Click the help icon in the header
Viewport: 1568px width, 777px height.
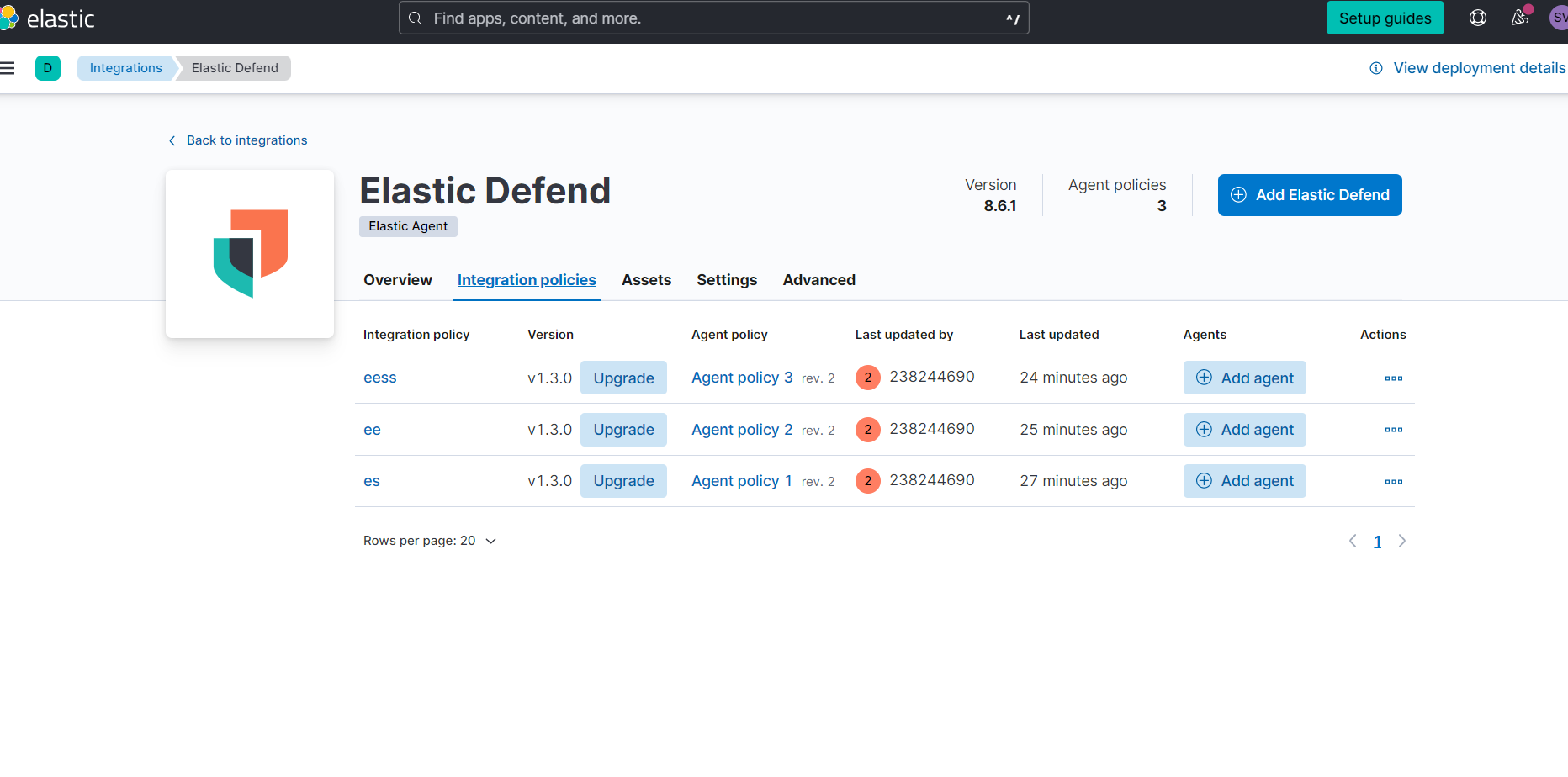(x=1478, y=18)
